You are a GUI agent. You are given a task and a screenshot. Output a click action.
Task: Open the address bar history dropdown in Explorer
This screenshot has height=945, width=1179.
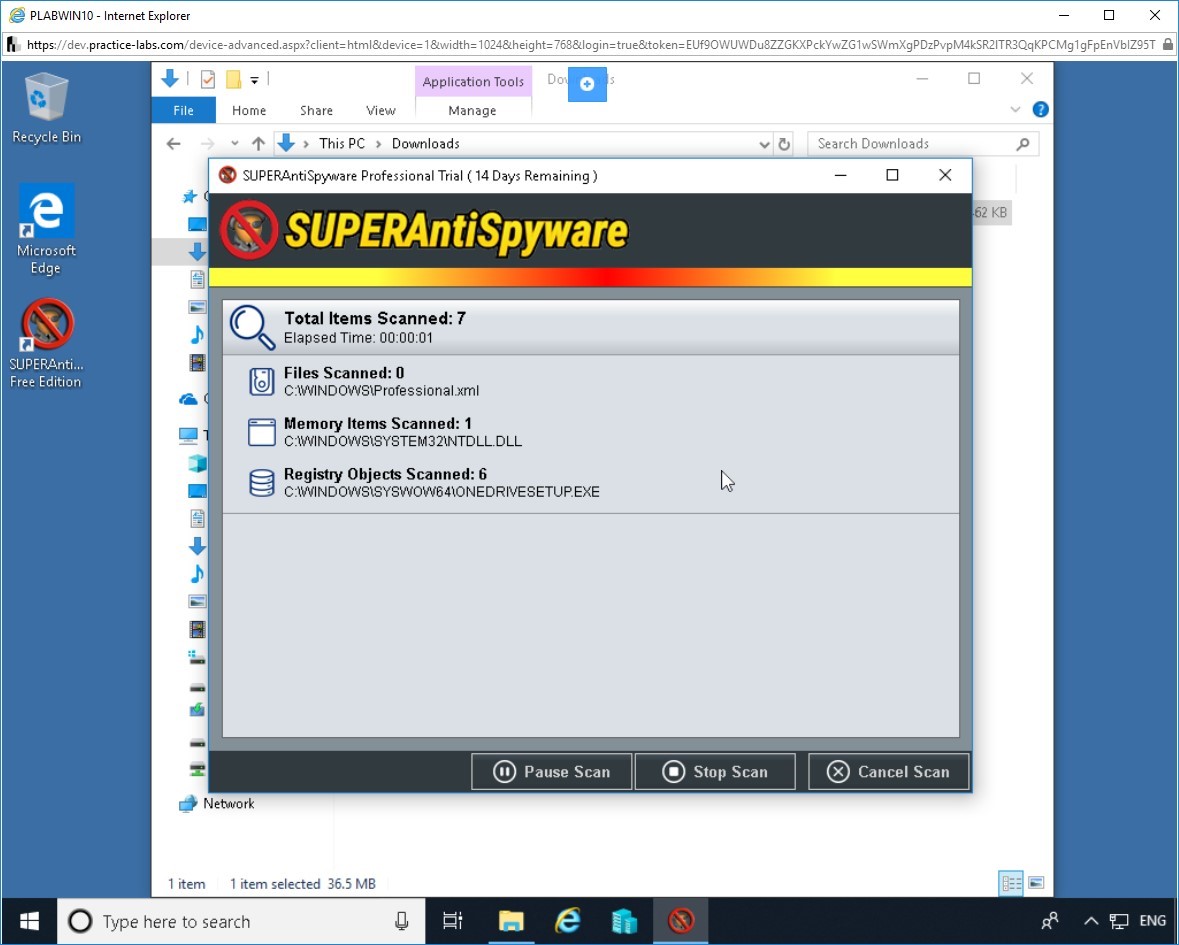(x=765, y=144)
